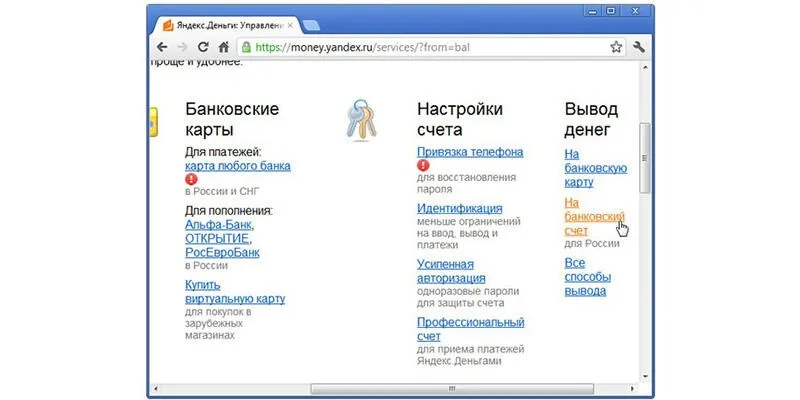Click the horizontal scrollbar right arrow

pyautogui.click(x=633, y=389)
